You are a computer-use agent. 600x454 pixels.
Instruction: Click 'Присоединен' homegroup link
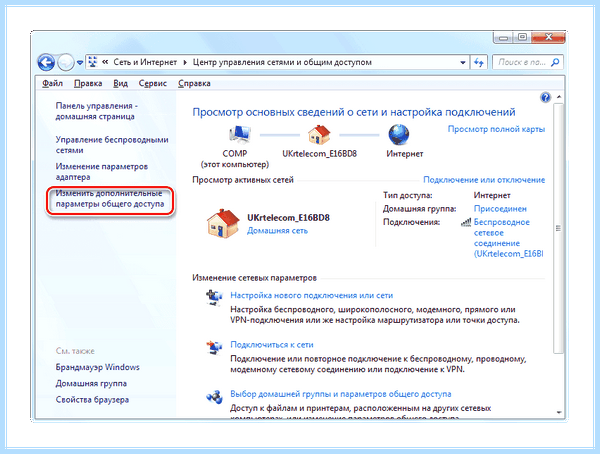(x=500, y=209)
